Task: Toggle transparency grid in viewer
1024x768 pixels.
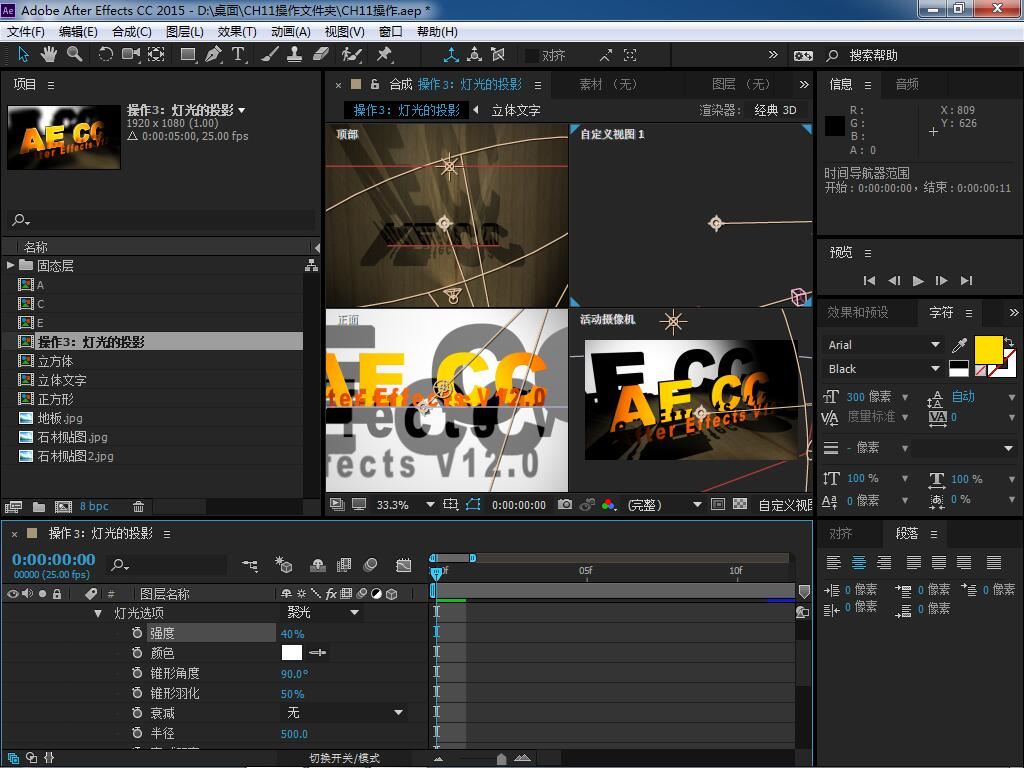Action: point(740,504)
